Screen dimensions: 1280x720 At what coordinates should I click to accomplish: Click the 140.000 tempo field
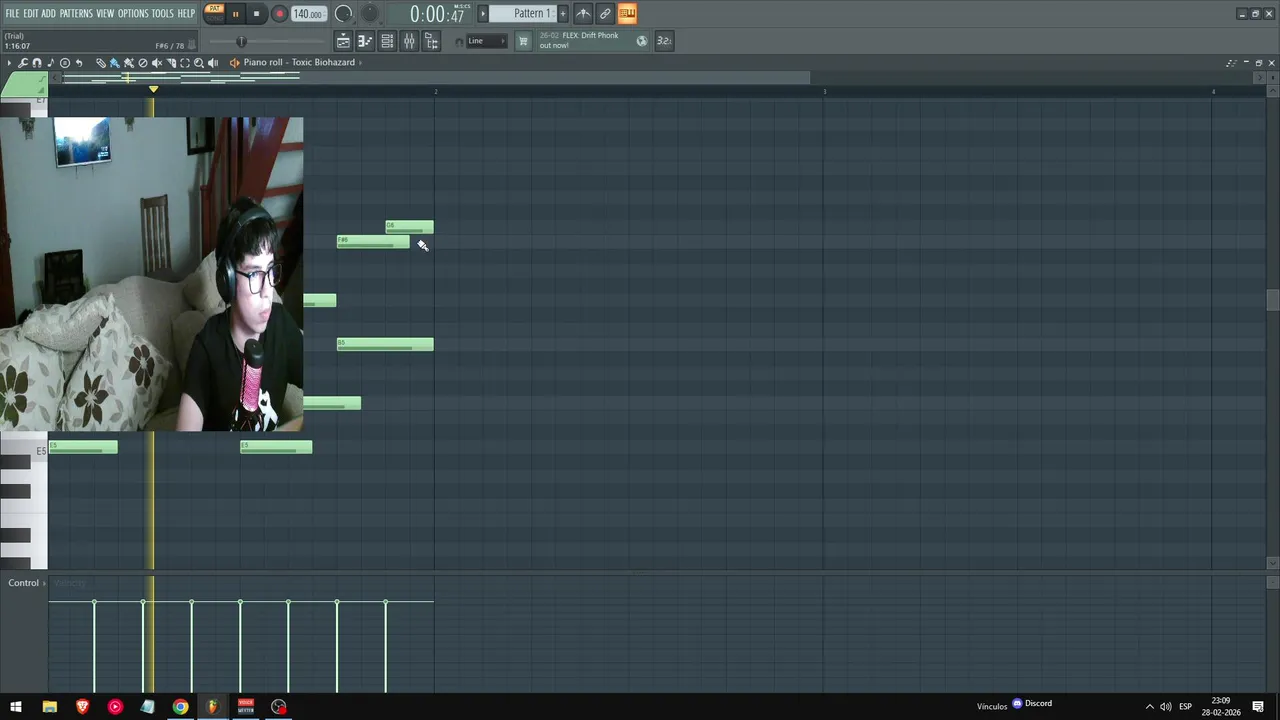[308, 14]
